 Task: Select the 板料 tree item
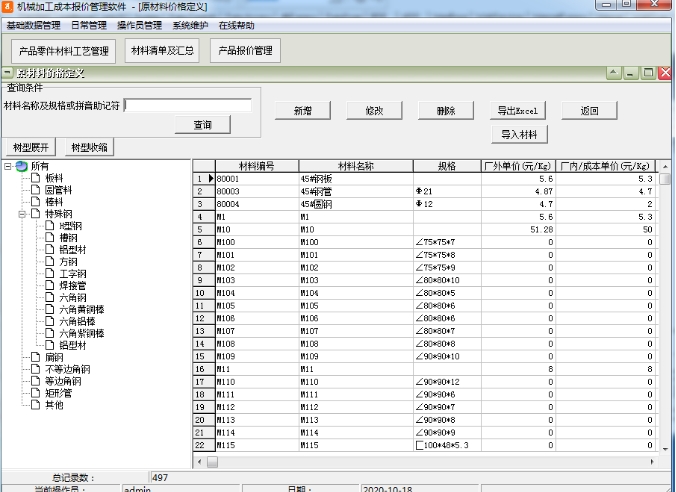[x=54, y=178]
